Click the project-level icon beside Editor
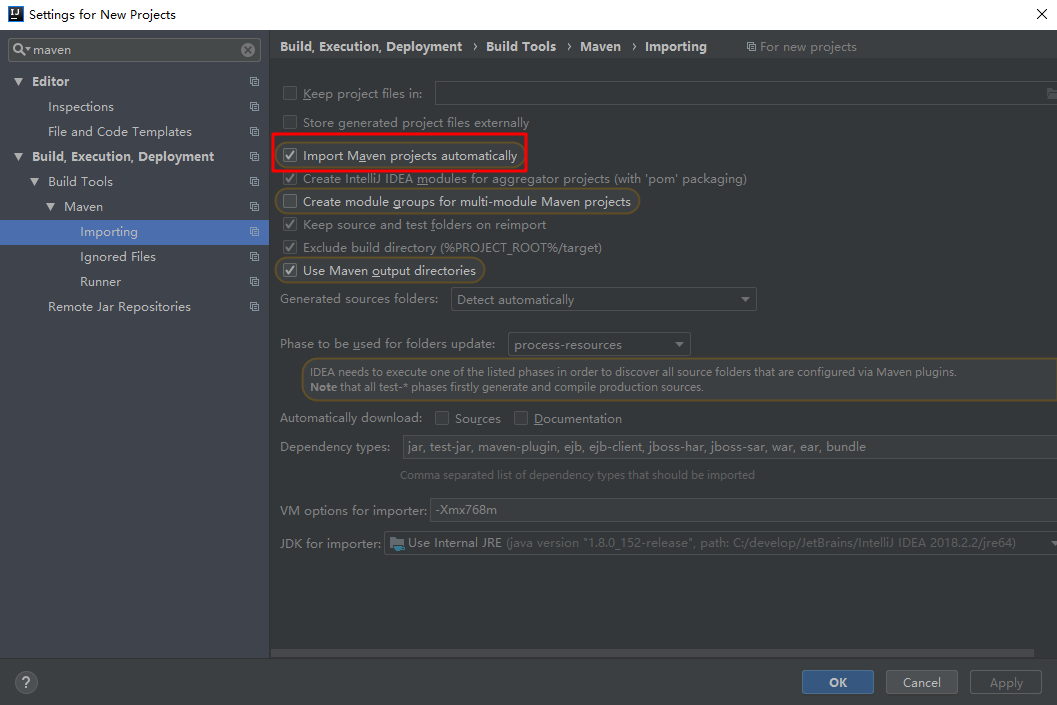 [254, 82]
